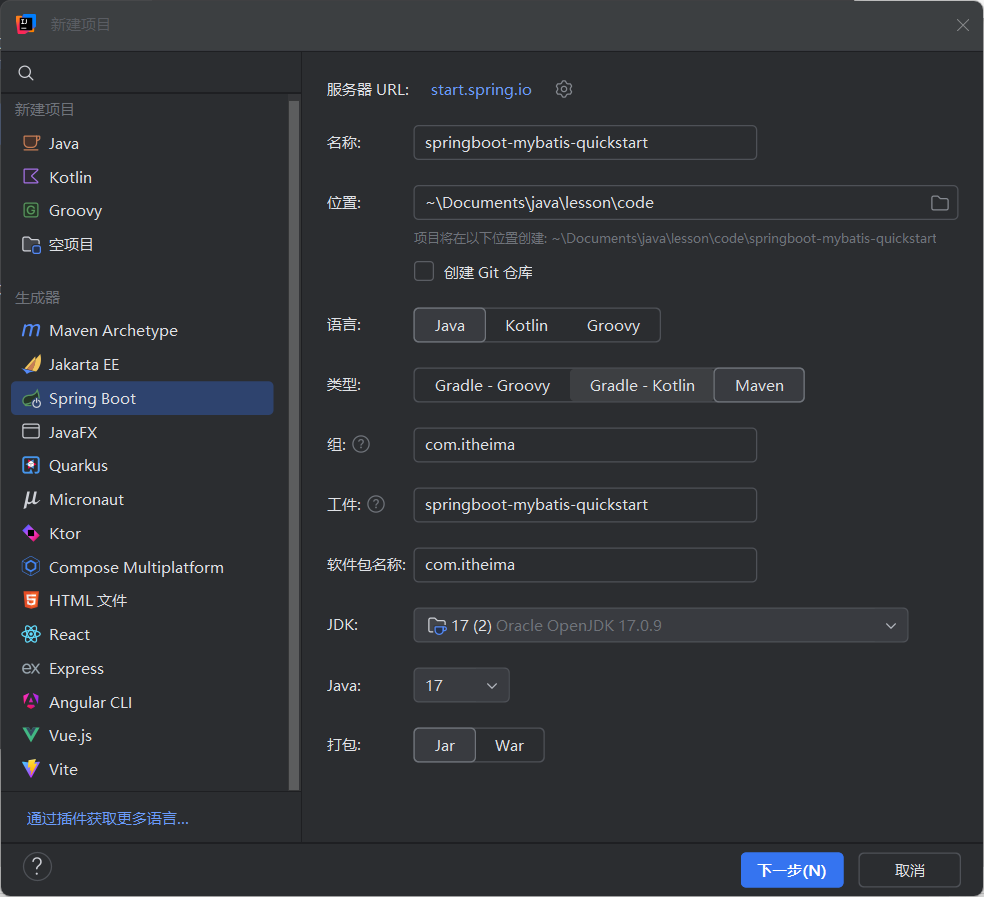Select Quarkus generator label
Viewport: 984px width, 897px height.
click(78, 465)
